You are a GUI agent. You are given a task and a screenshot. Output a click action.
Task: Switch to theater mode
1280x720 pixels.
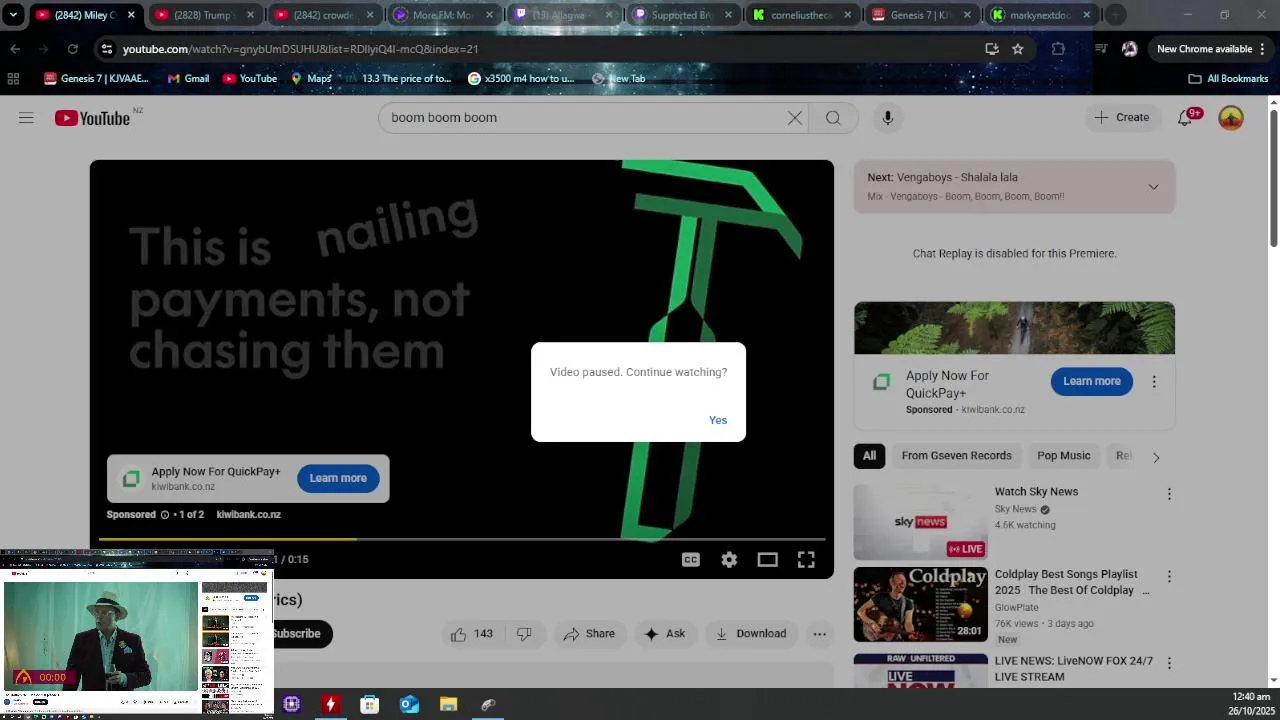click(x=767, y=560)
